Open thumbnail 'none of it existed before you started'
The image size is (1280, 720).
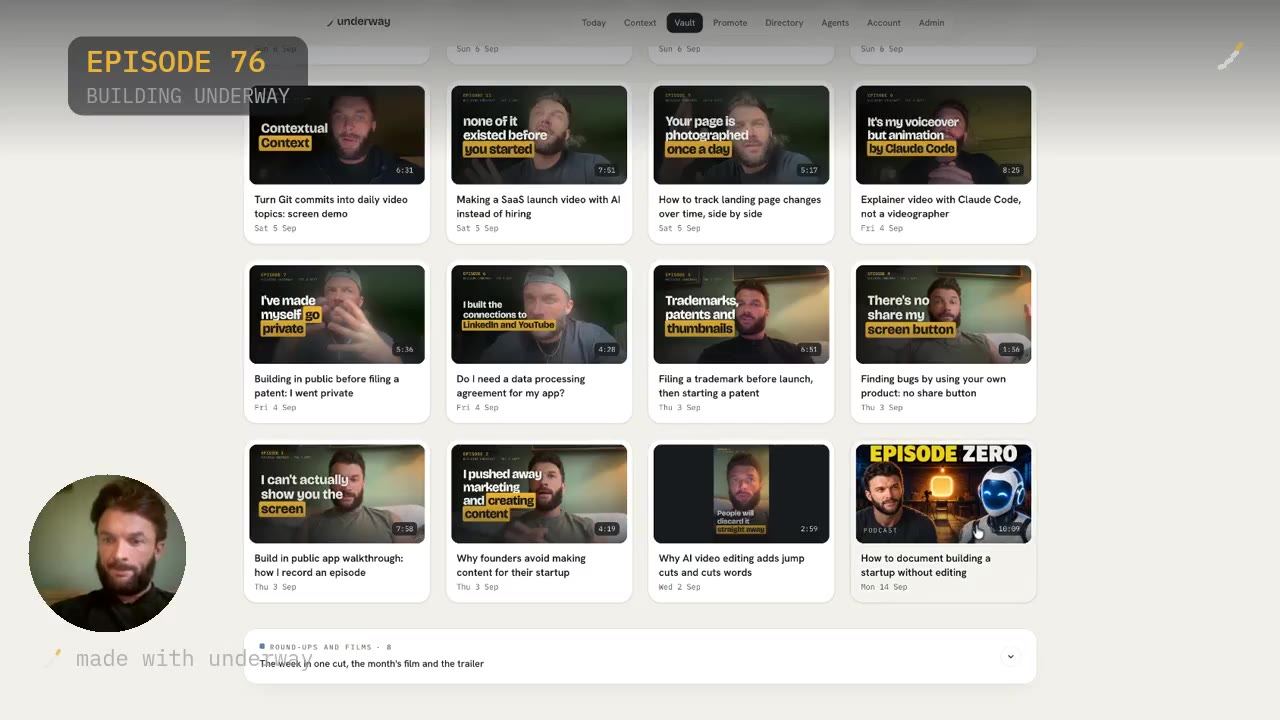click(539, 135)
